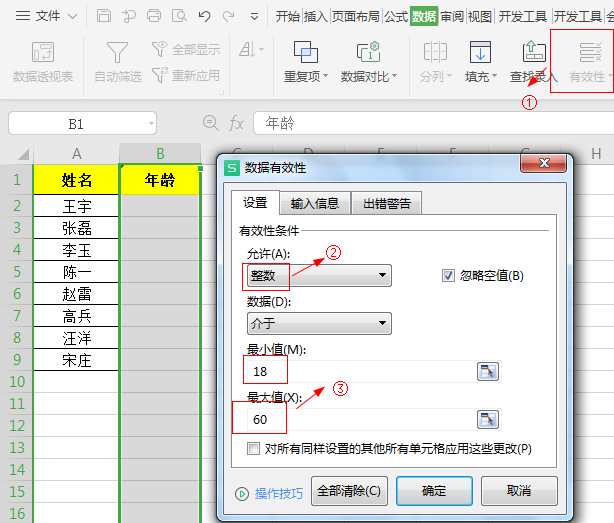Click the WPS spreadsheet icon in dialog title
The height and width of the screenshot is (523, 614).
(x=232, y=168)
